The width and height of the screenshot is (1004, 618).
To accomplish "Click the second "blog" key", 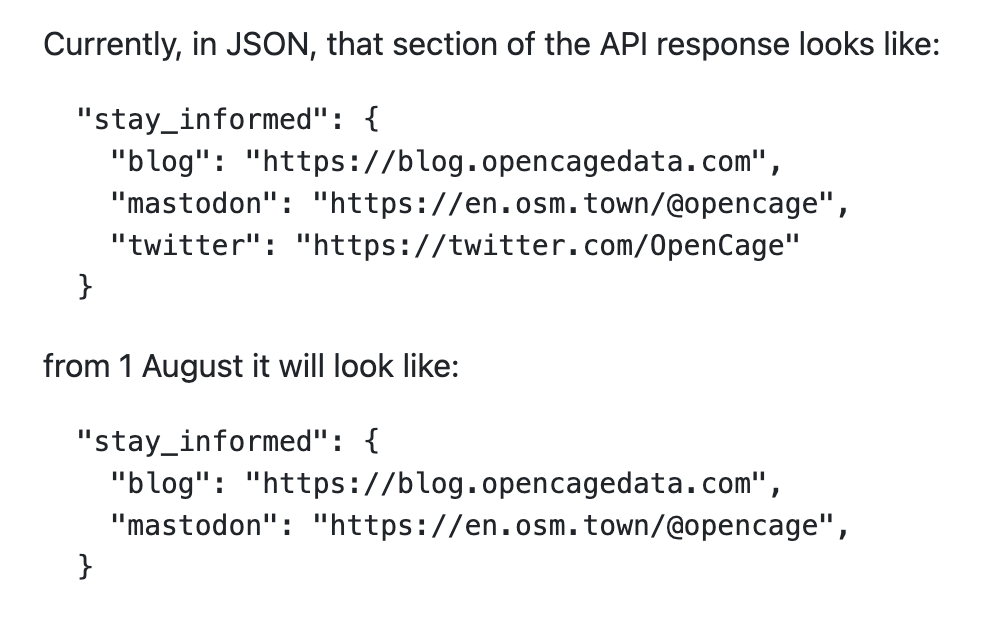I will tap(161, 484).
